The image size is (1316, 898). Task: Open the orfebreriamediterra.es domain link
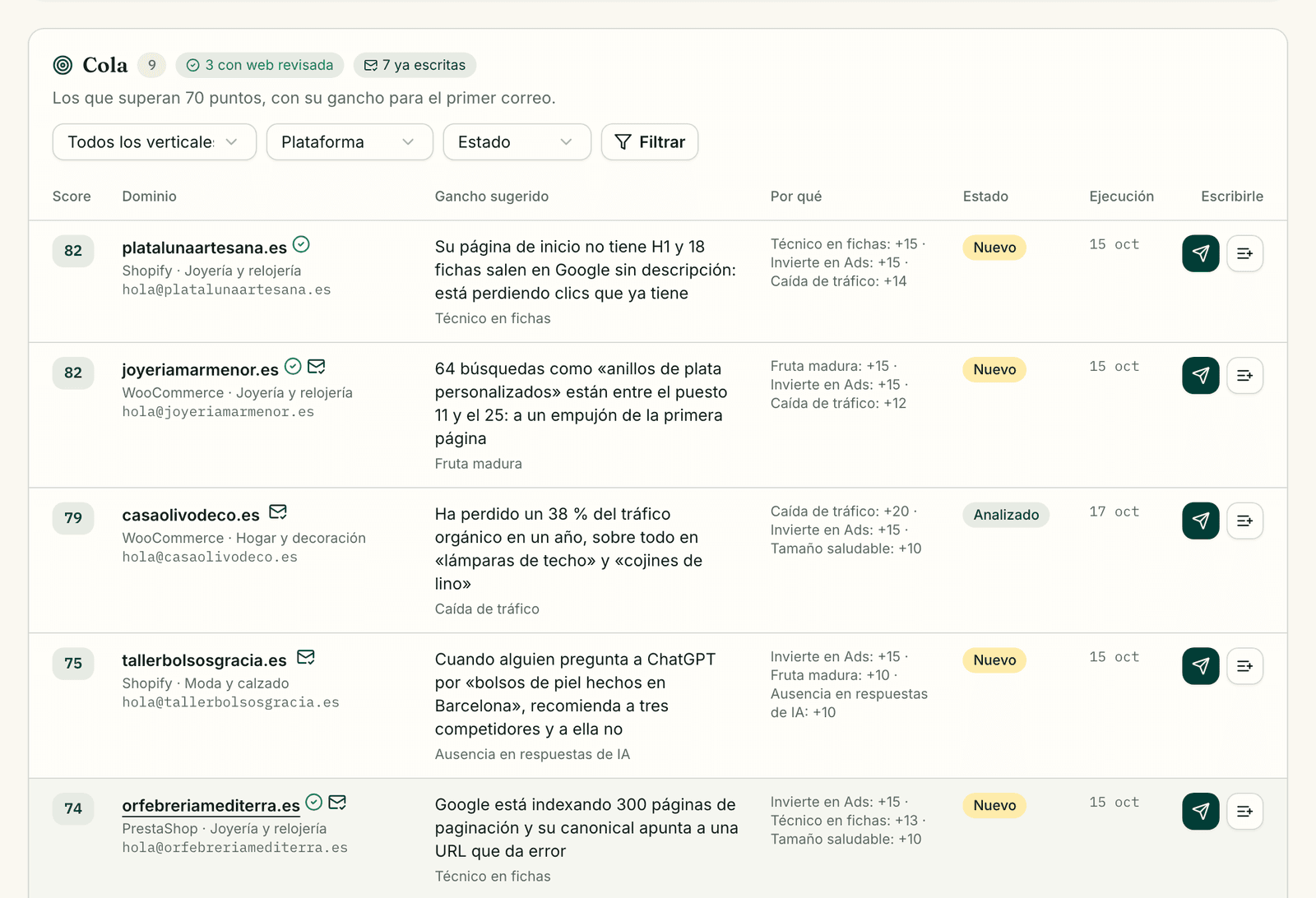pyautogui.click(x=211, y=806)
